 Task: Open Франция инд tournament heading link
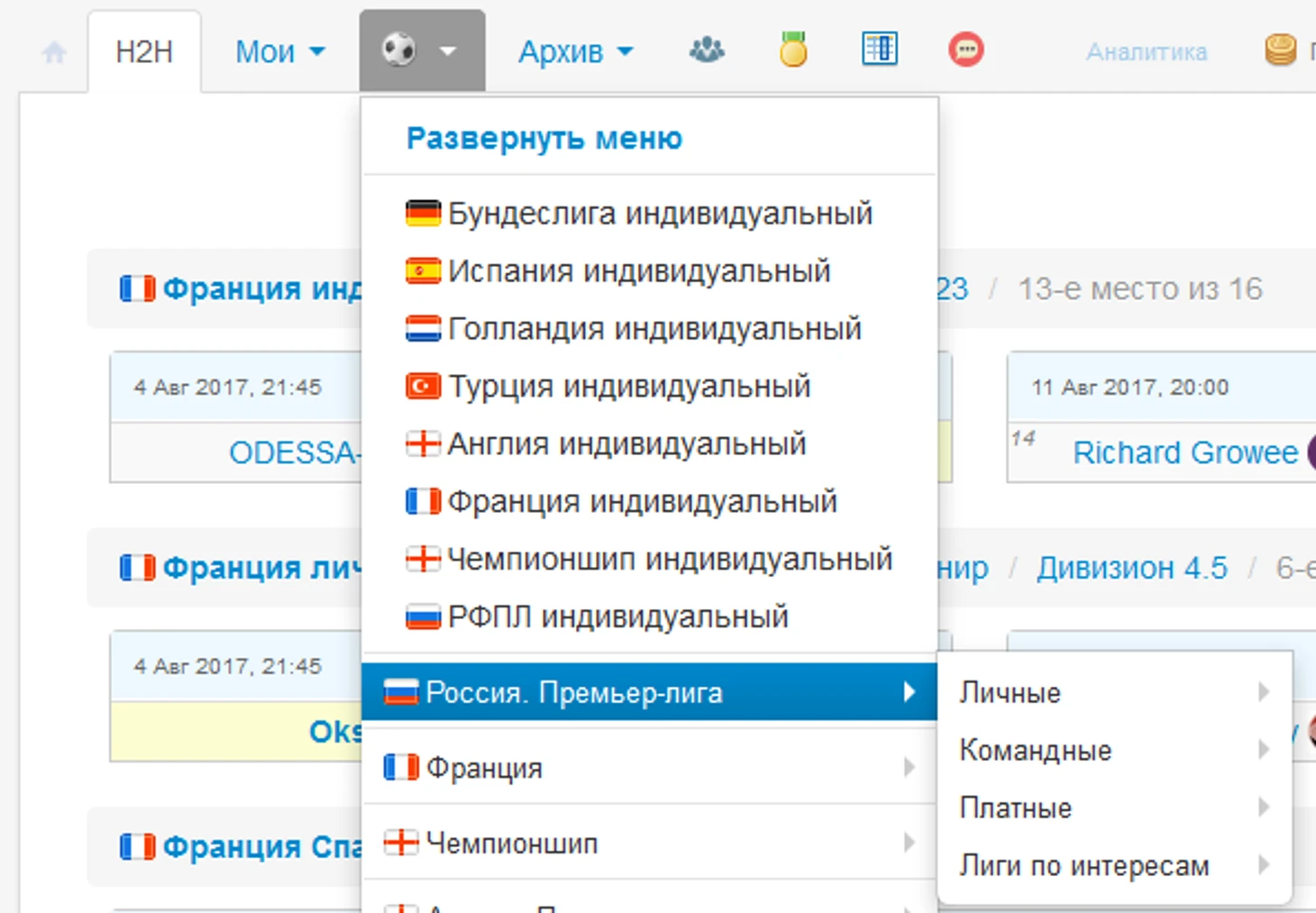[x=261, y=289]
